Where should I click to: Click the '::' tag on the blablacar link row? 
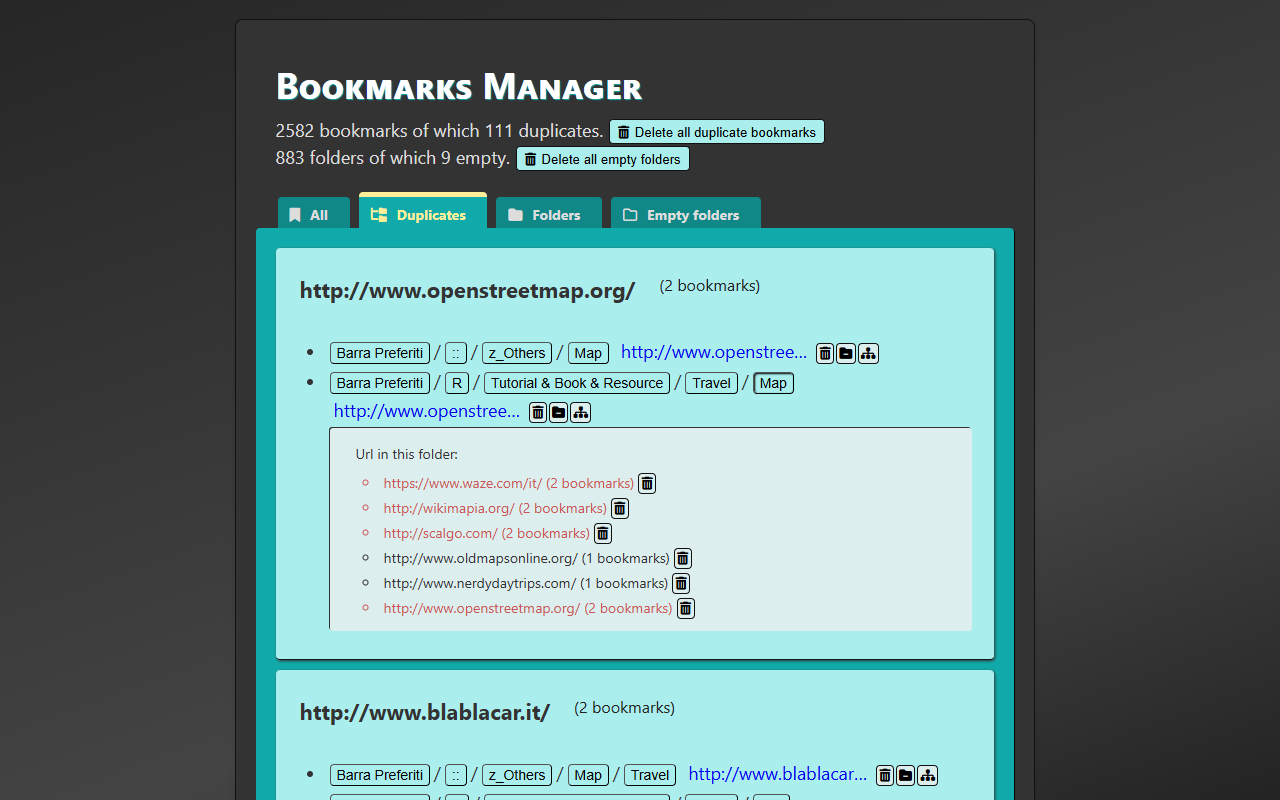click(456, 775)
